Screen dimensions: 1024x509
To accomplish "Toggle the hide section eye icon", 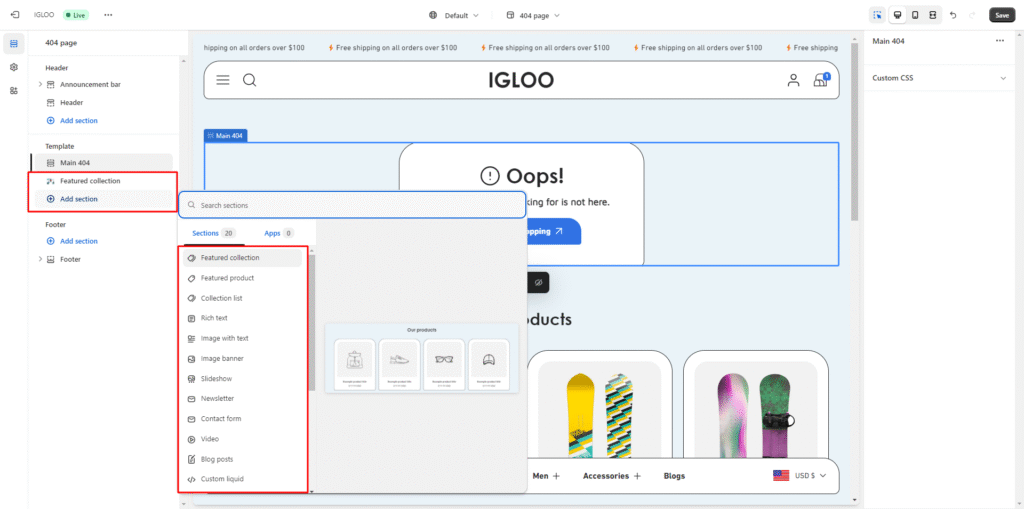I will 538,283.
